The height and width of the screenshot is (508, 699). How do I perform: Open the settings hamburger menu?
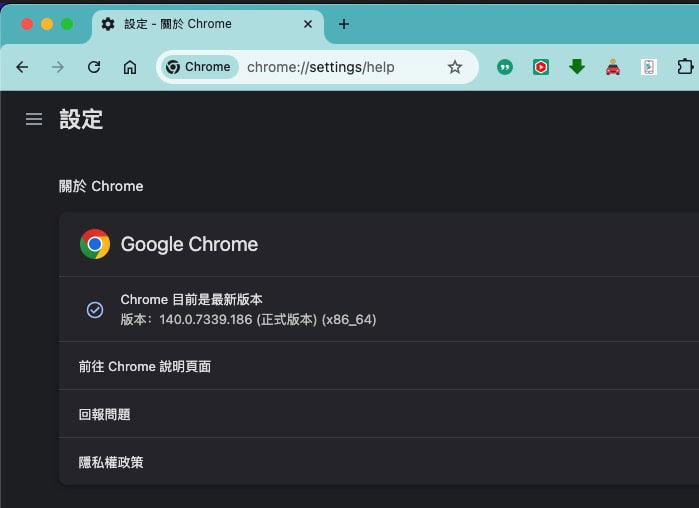[x=34, y=119]
